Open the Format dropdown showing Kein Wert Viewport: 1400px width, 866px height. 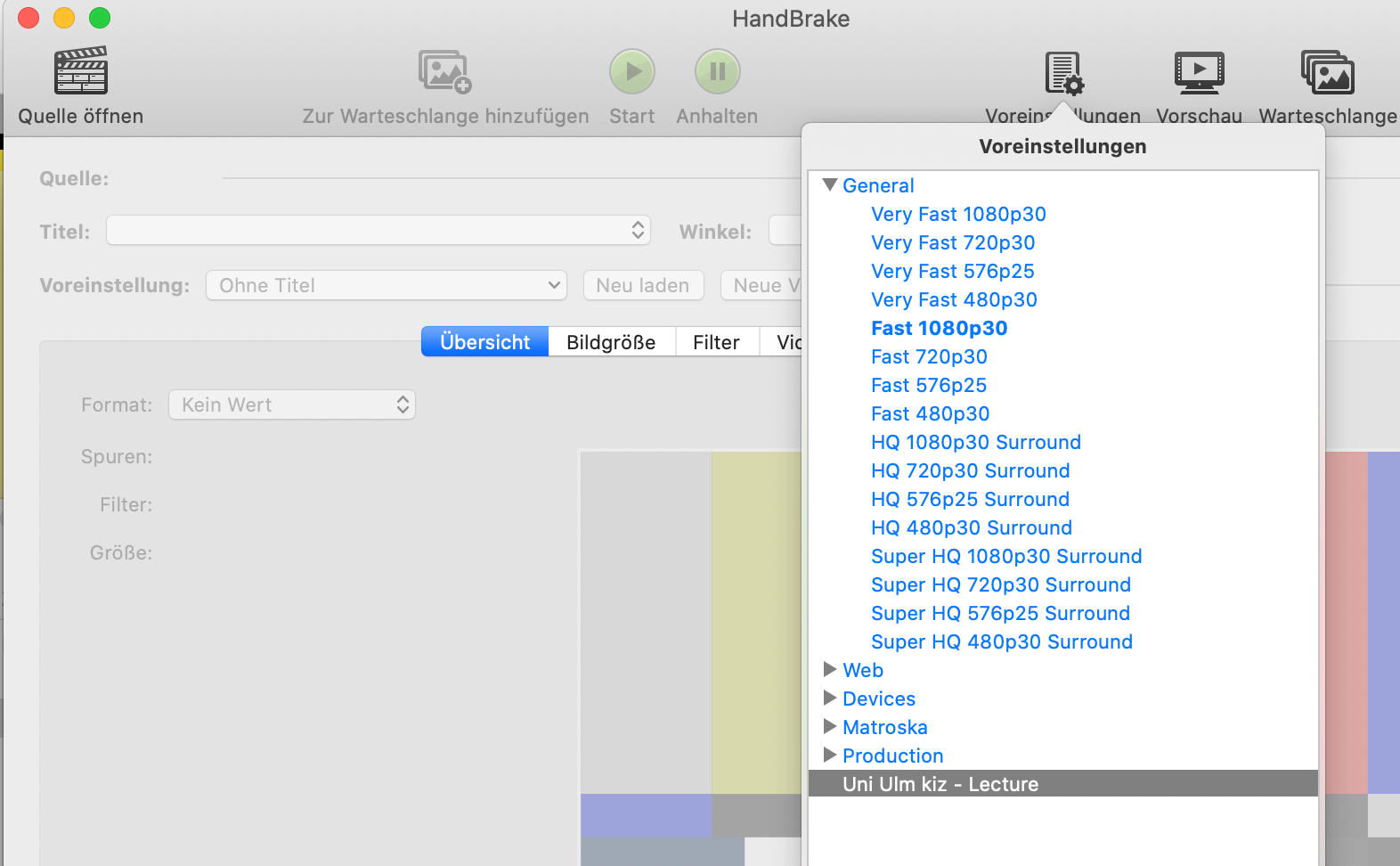pos(292,404)
